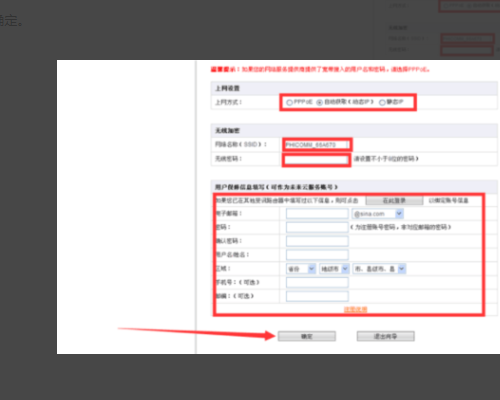Select the PPPoE connection radio button
500x400 pixels.
(x=289, y=102)
